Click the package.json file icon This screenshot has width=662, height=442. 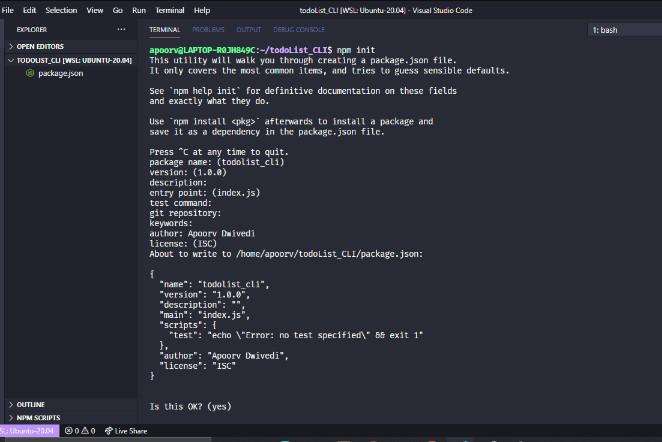coord(30,73)
